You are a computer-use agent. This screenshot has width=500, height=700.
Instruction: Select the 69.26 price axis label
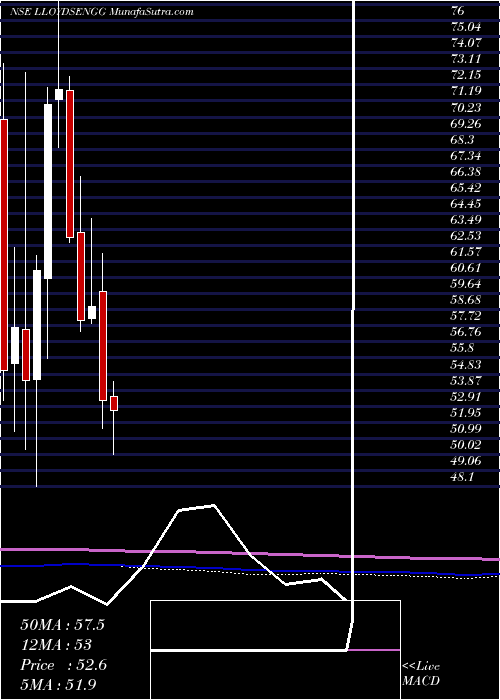(466, 123)
